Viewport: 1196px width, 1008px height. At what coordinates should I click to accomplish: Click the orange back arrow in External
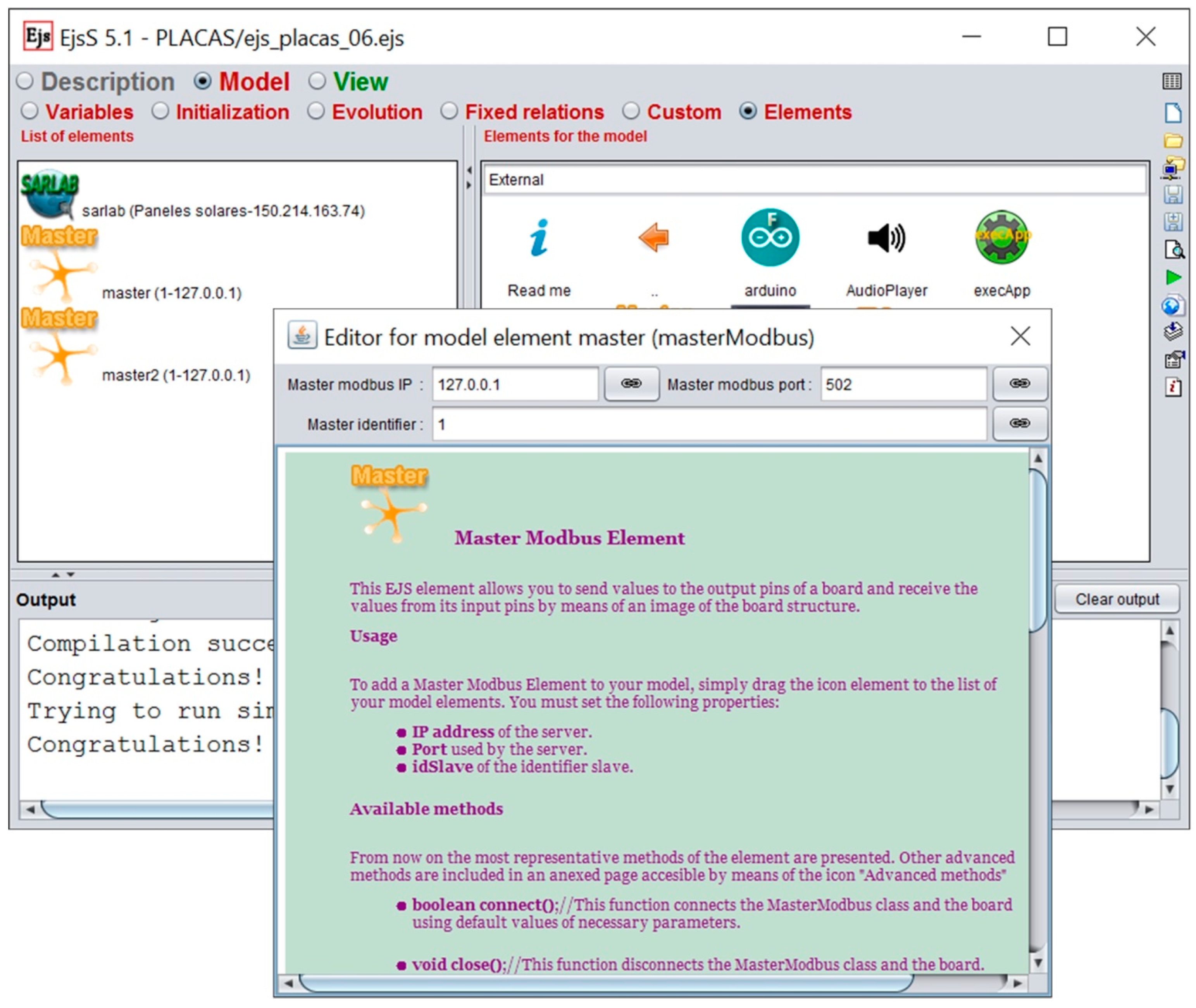pyautogui.click(x=653, y=237)
